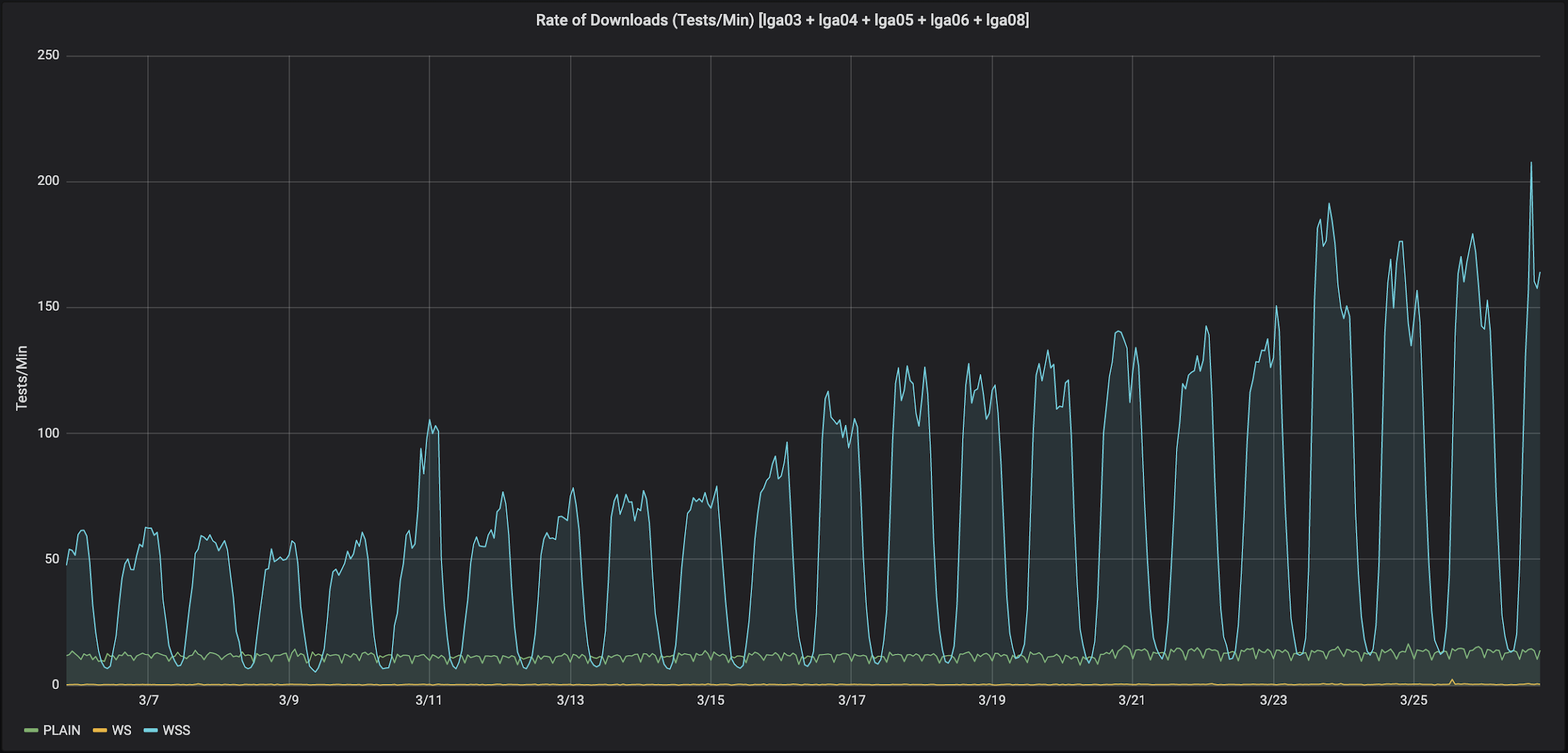The width and height of the screenshot is (1568, 753).
Task: Click the 3/19 x-axis date label
Action: pyautogui.click(x=992, y=700)
